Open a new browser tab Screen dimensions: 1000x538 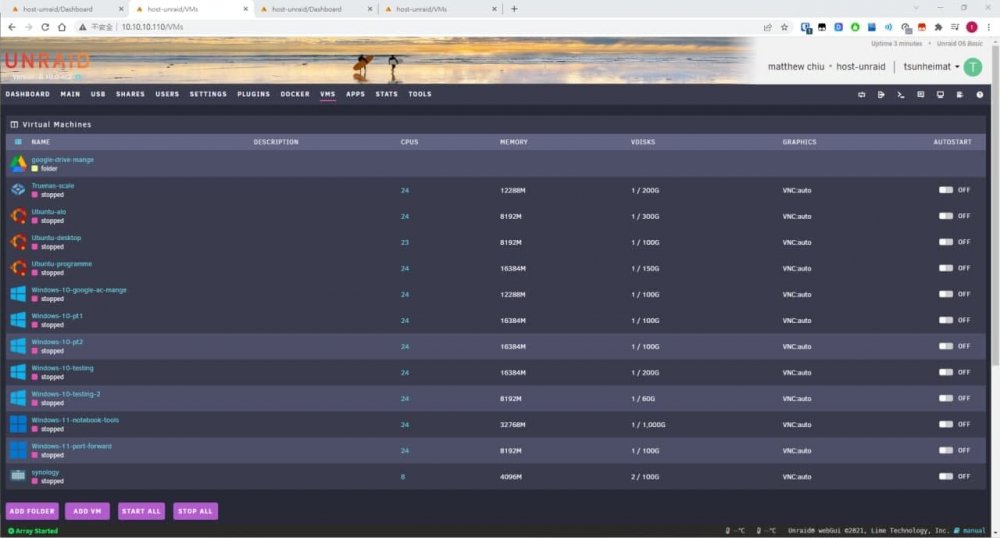(x=514, y=9)
